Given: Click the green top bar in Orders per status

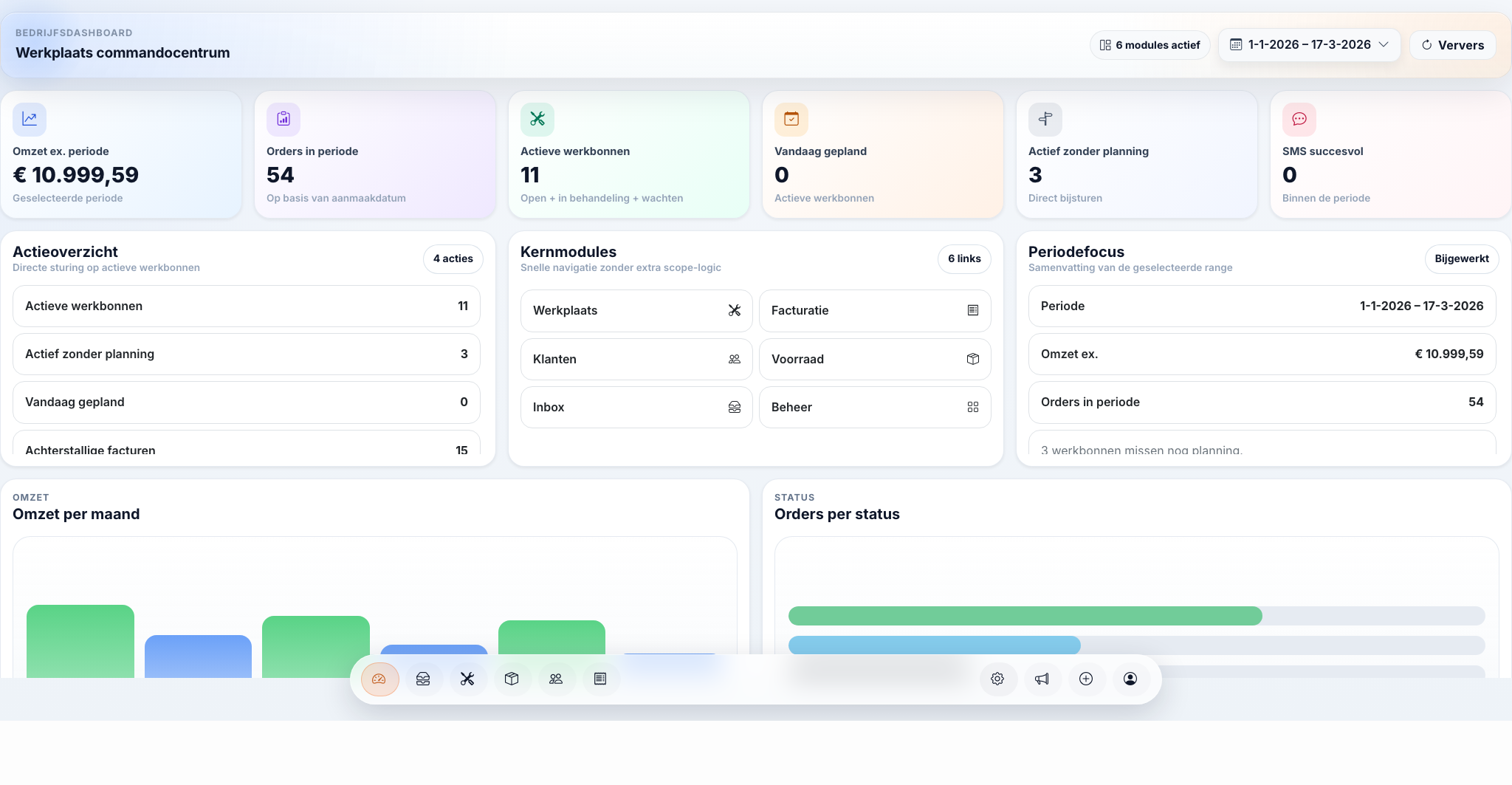Looking at the screenshot, I should (1025, 616).
